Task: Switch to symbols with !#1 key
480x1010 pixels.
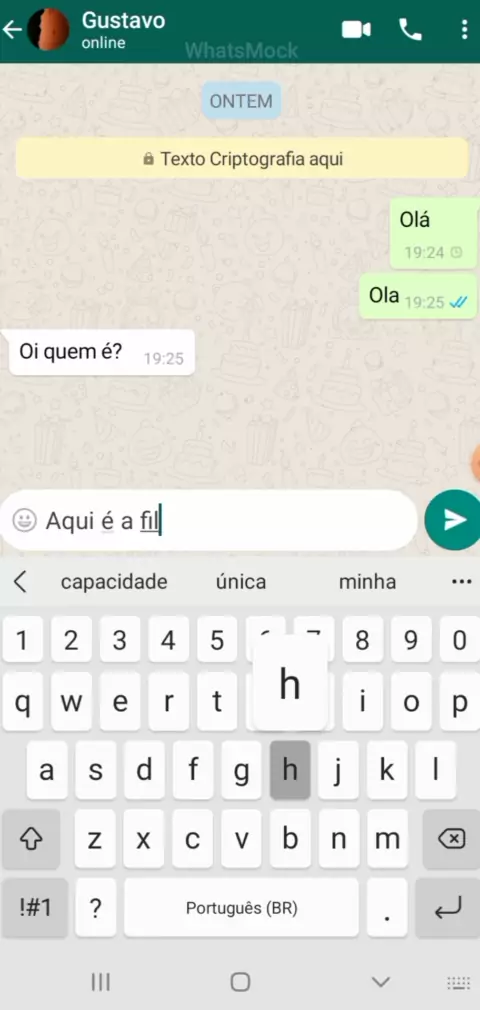Action: click(35, 908)
